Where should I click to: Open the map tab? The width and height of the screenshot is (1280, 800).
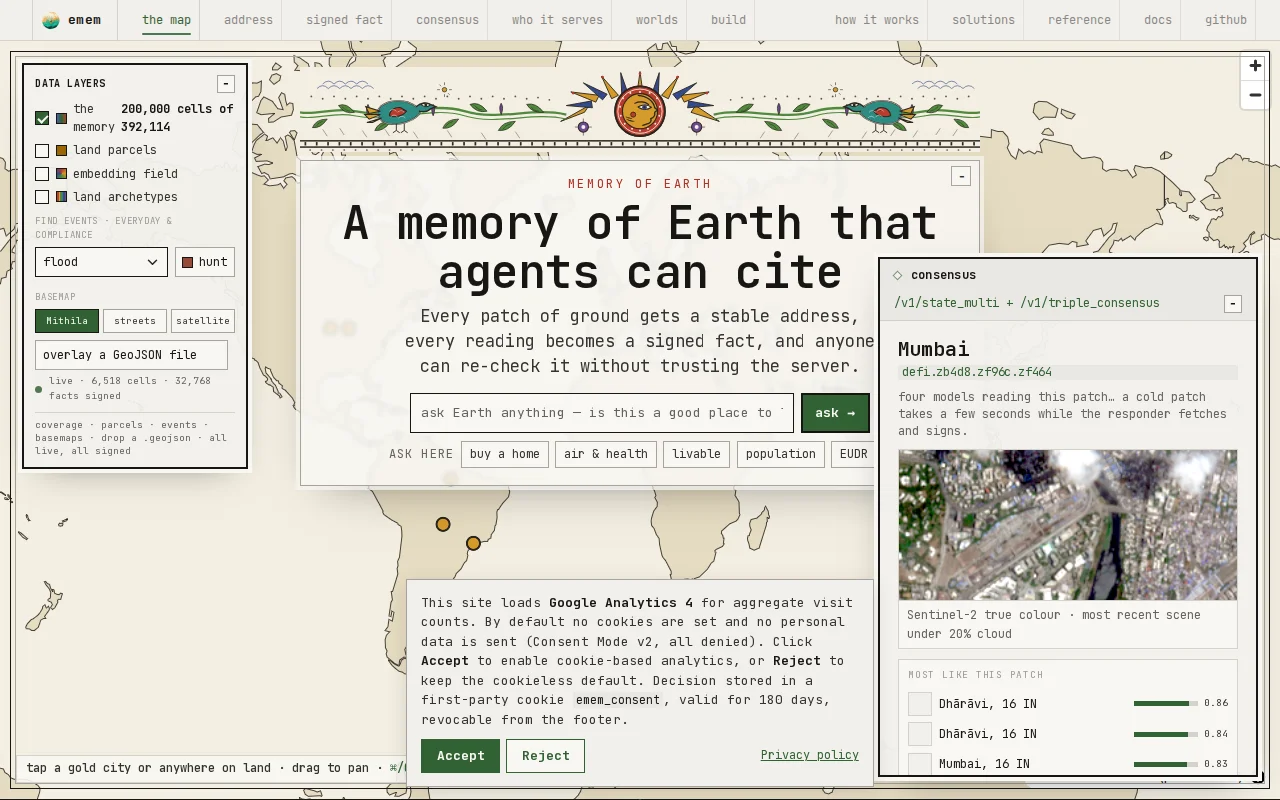point(166,20)
